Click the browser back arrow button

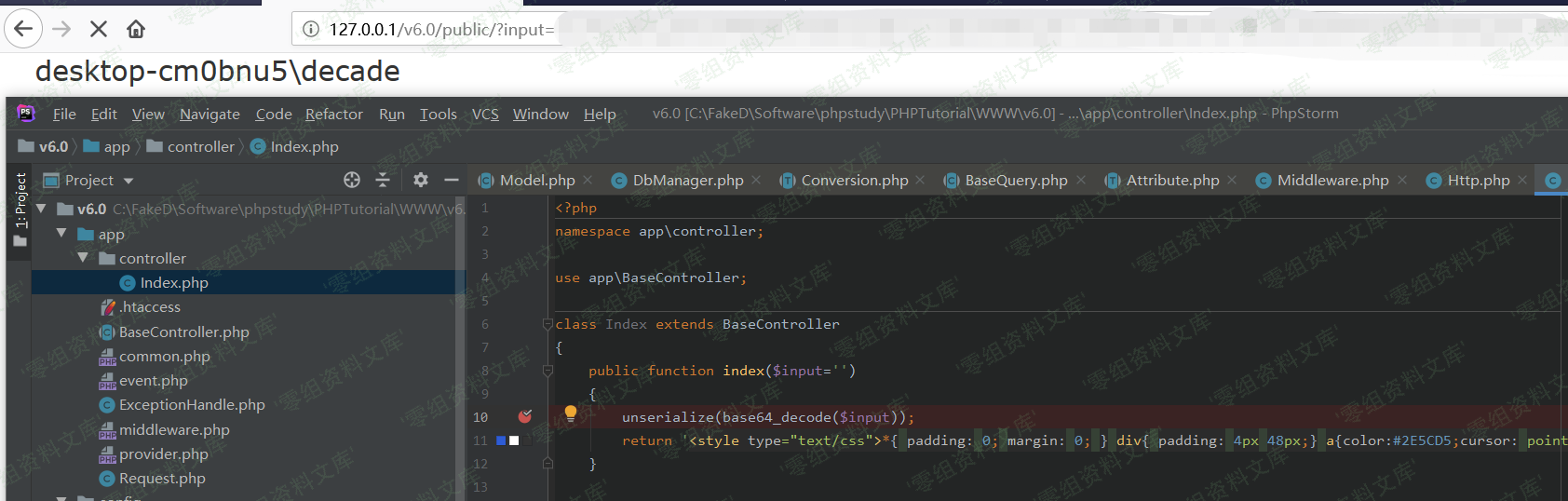(23, 29)
